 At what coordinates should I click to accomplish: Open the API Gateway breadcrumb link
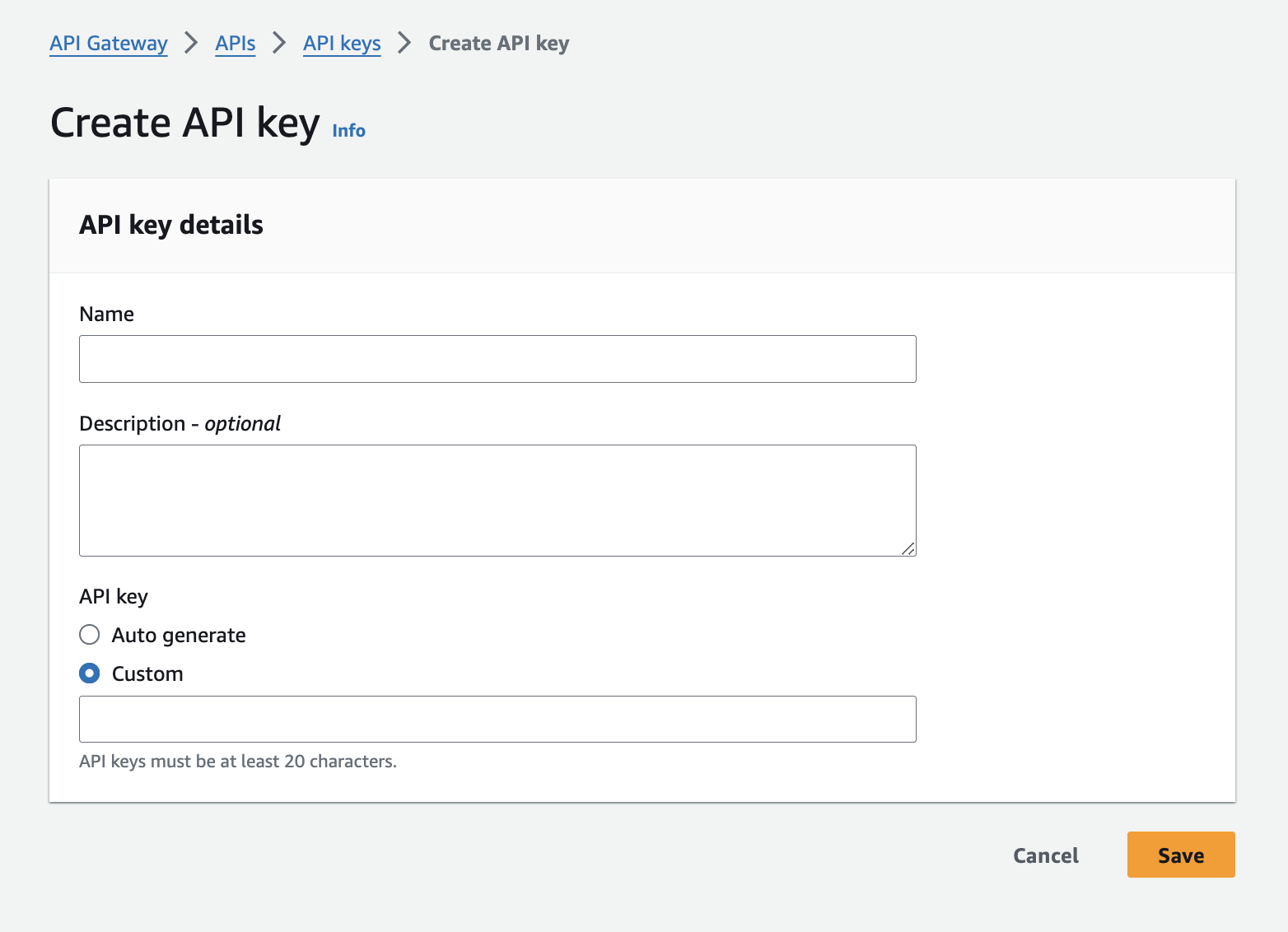[x=109, y=44]
